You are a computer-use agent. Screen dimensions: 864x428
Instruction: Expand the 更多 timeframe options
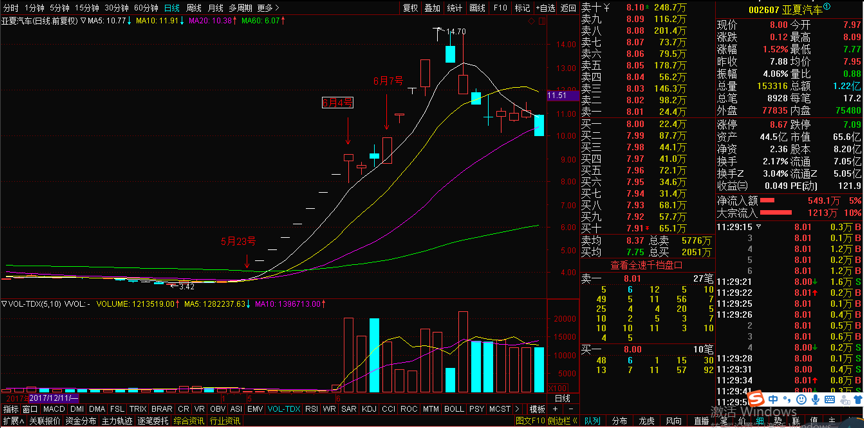267,7
